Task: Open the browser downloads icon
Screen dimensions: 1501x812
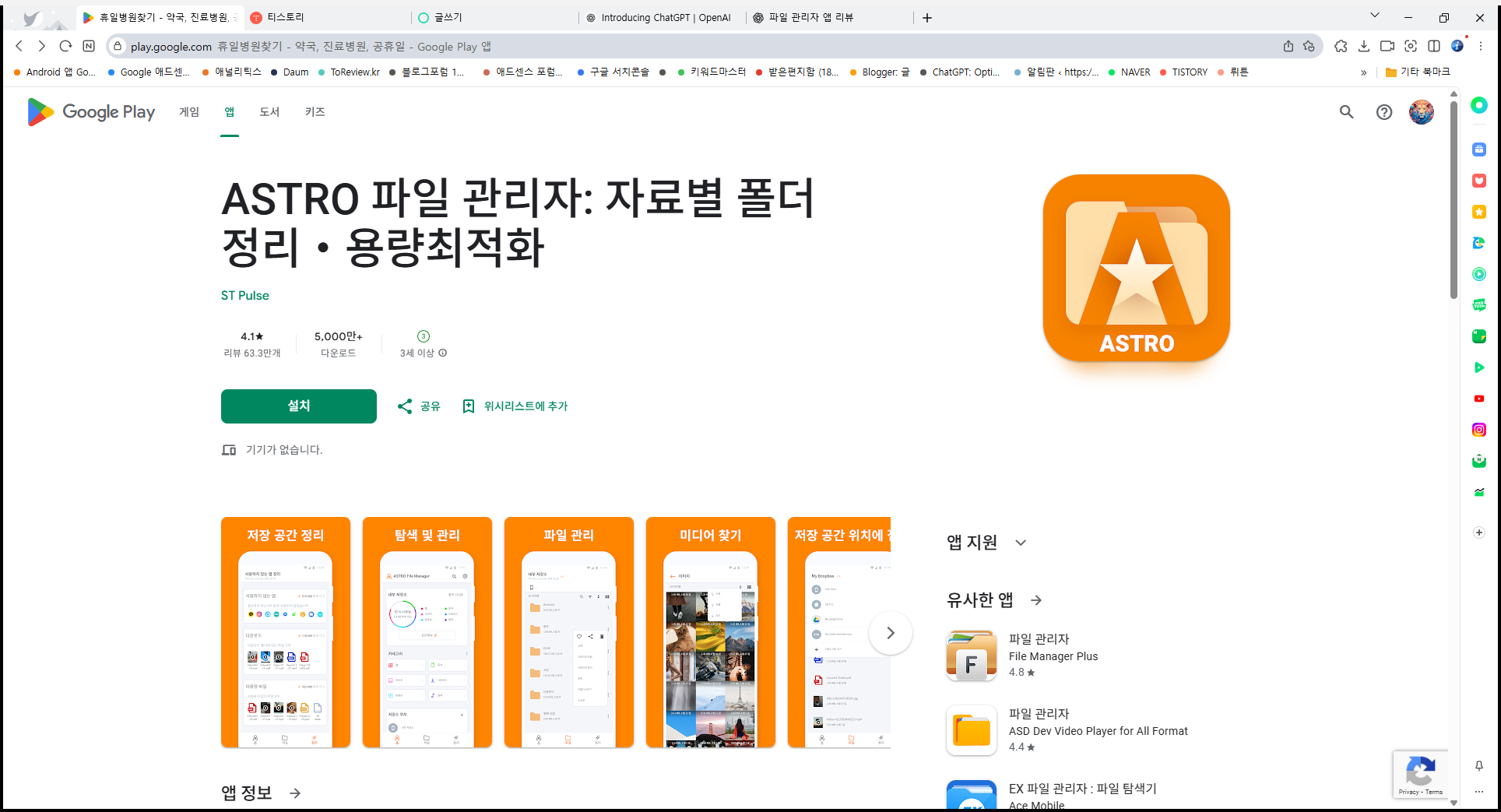Action: 1364,46
